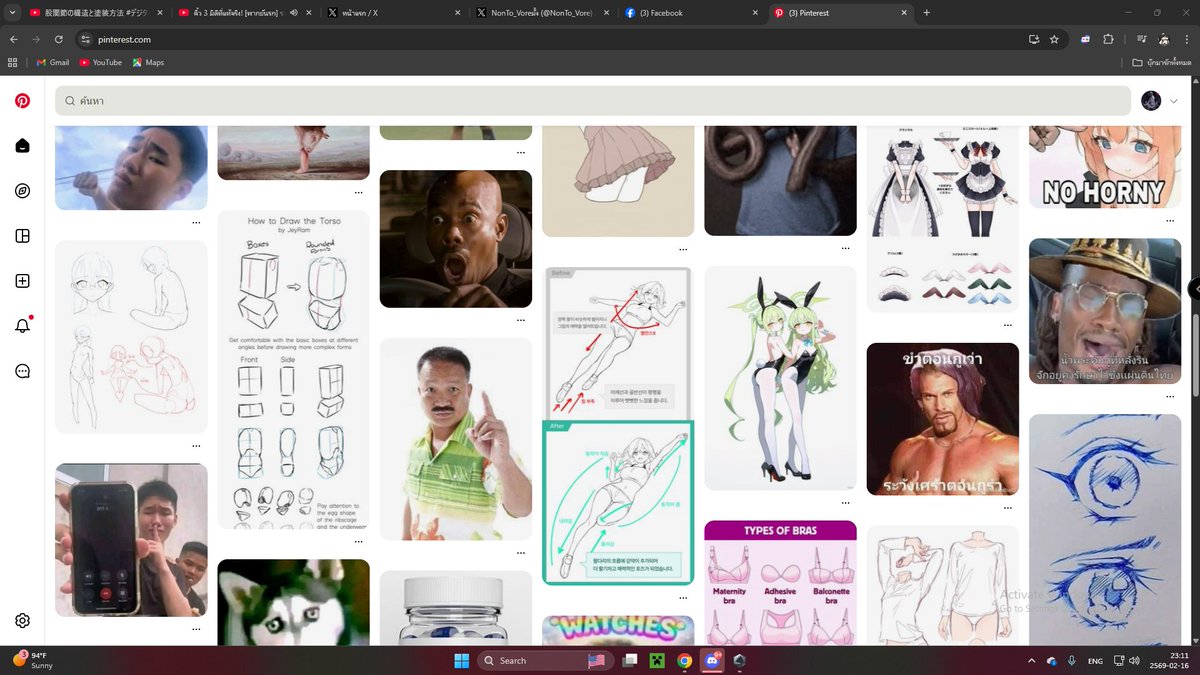
Task: Go forward in browser history
Action: pos(36,39)
